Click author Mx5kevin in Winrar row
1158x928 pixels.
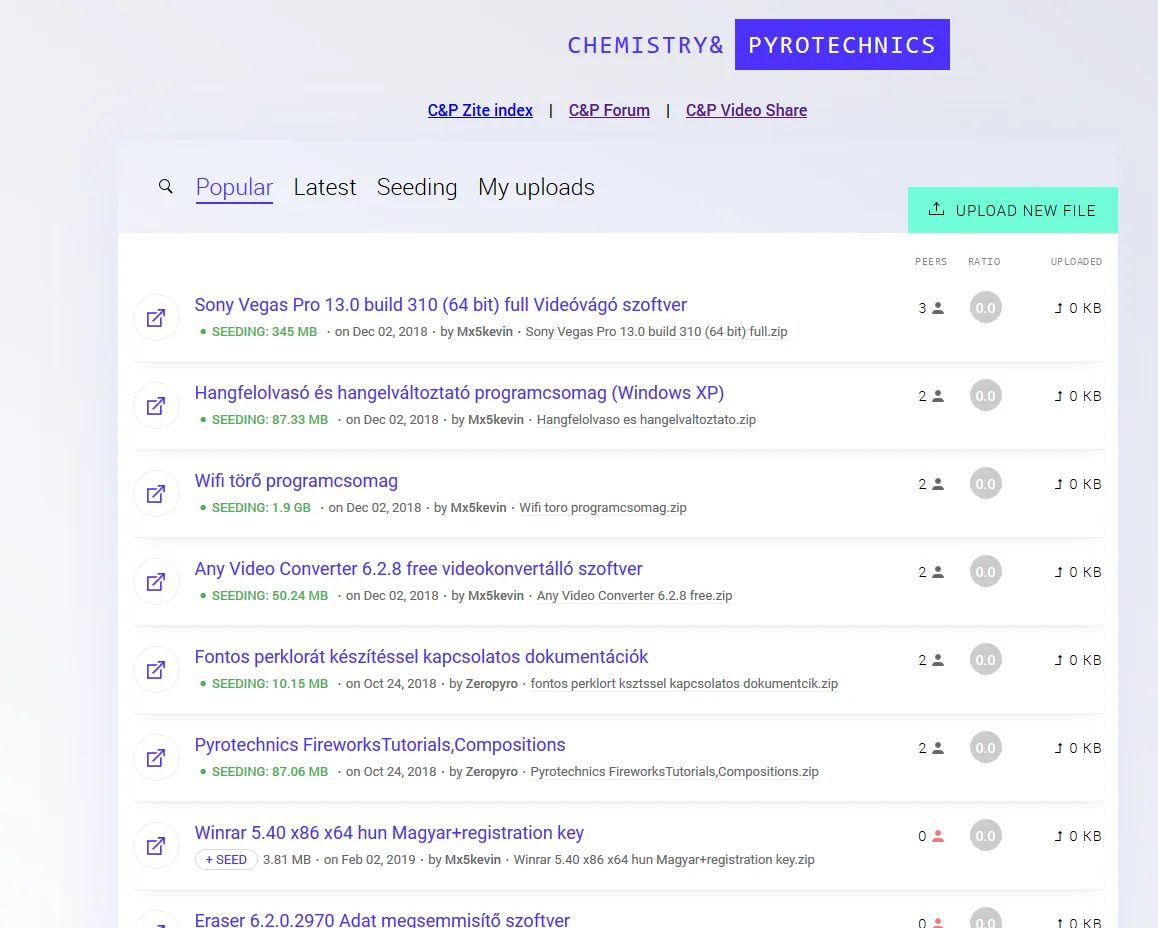coord(473,859)
